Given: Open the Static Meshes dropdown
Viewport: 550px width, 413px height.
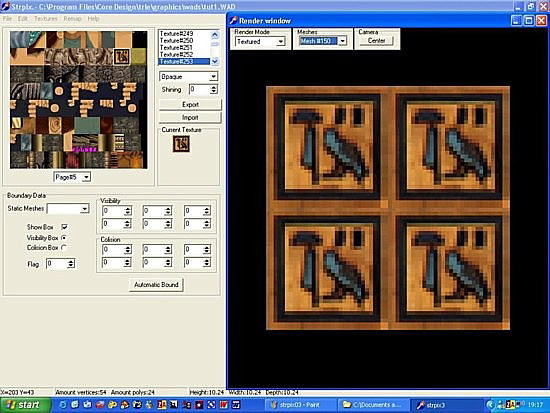Looking at the screenshot, I should (68, 209).
